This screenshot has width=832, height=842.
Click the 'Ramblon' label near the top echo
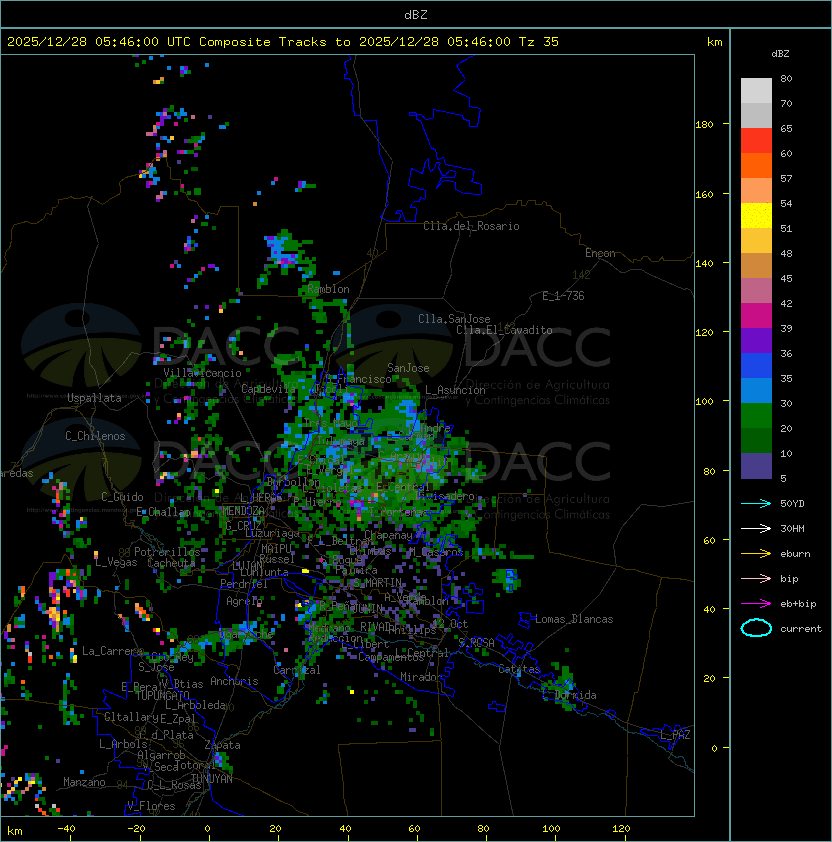pos(328,289)
